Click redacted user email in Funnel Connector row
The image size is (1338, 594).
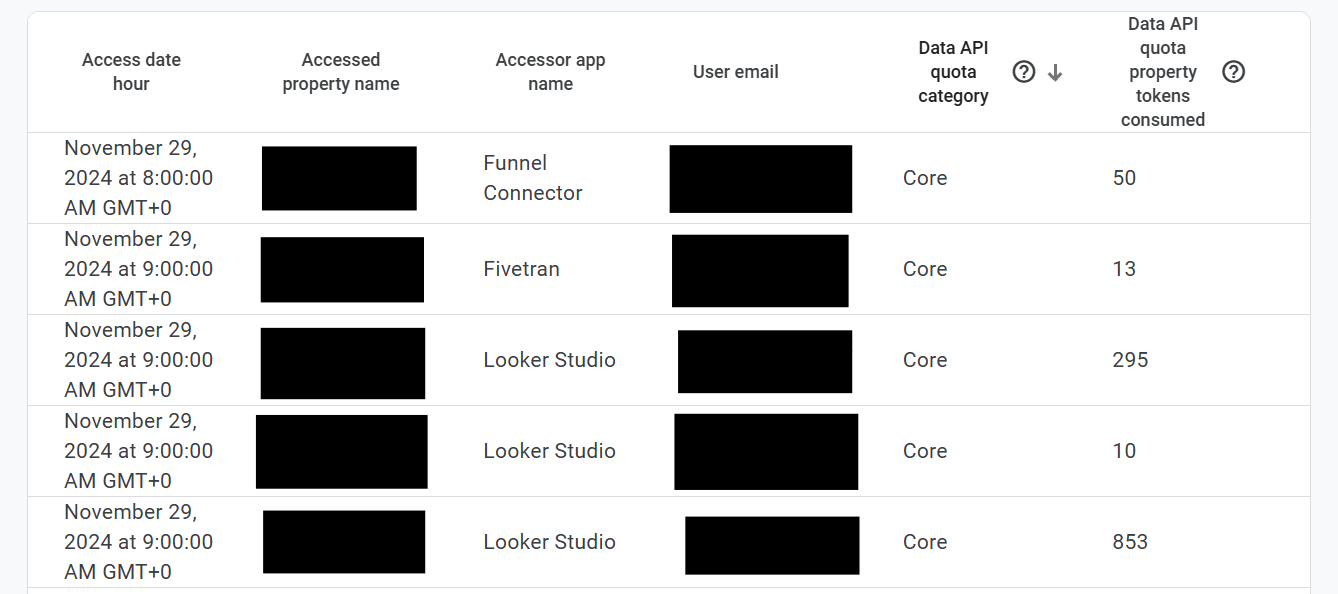pos(760,179)
